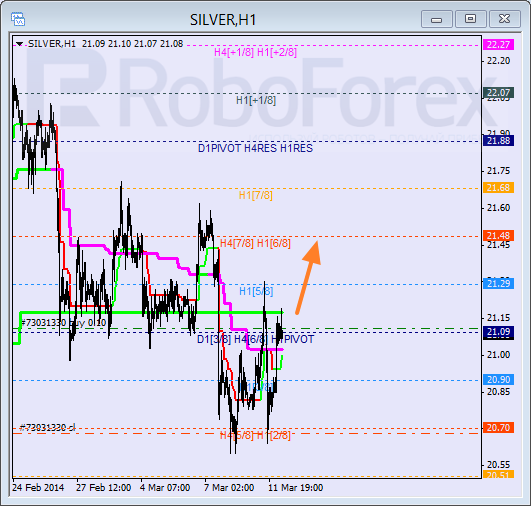Viewport: 531px width, 506px height.
Task: Click the orange 21.68 price tag
Action: [498, 187]
